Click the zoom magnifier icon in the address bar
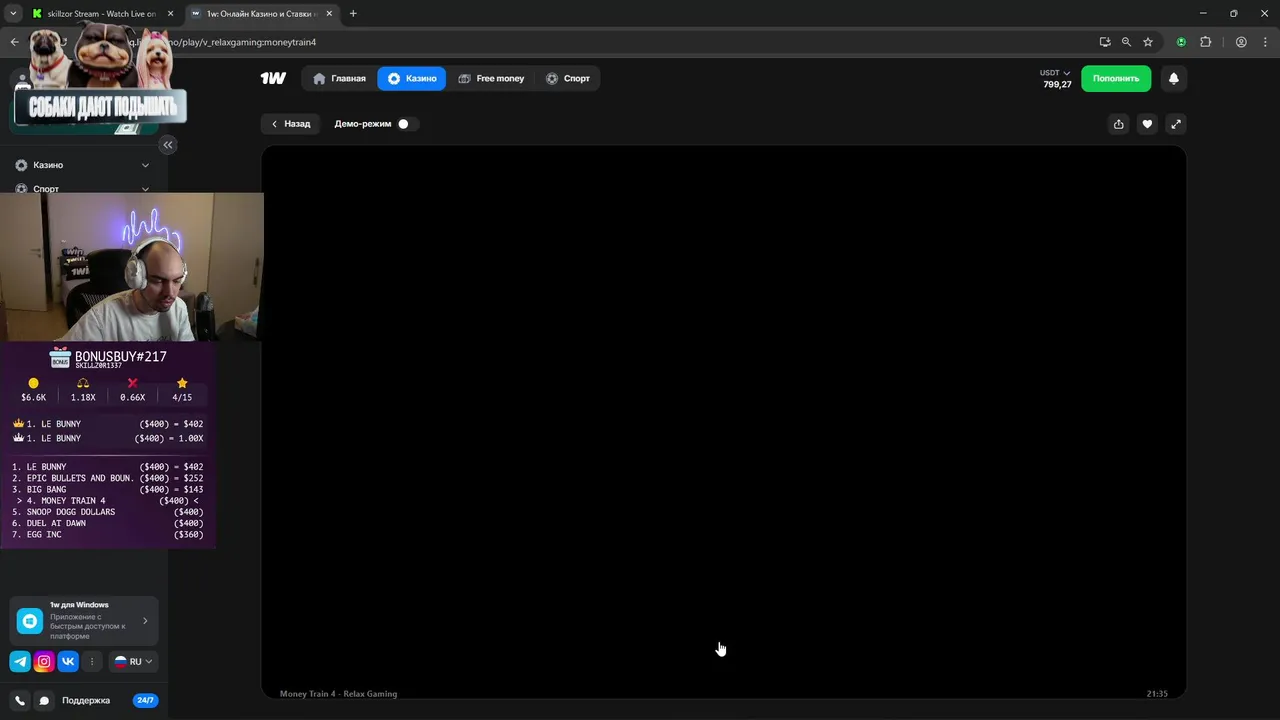This screenshot has height=720, width=1280. [1126, 42]
